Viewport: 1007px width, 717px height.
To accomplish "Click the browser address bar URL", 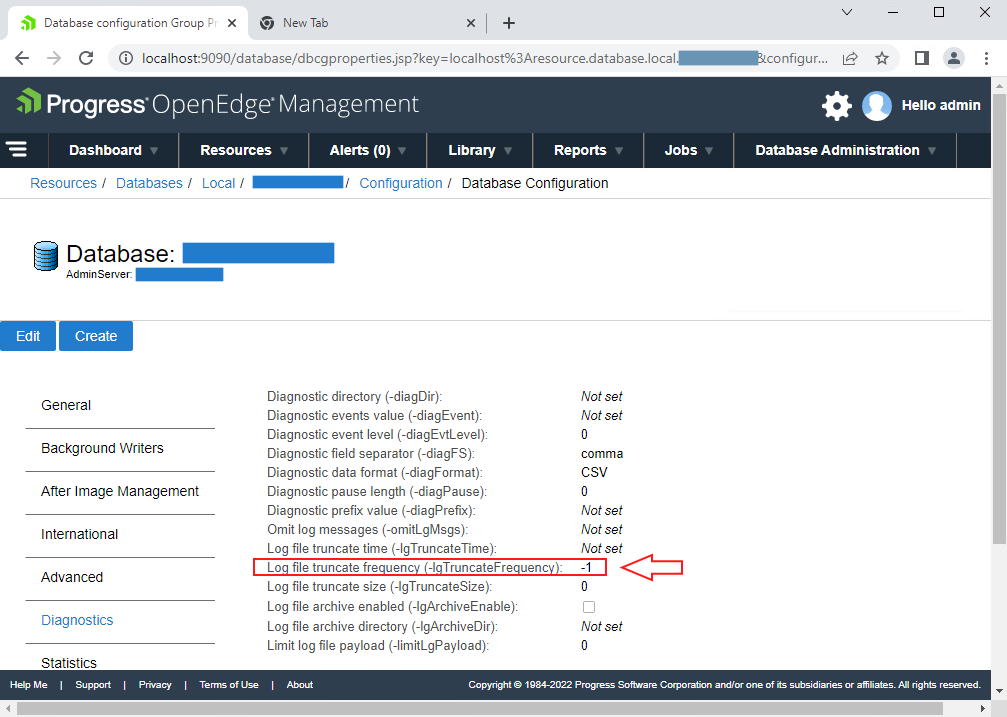I will [485, 58].
